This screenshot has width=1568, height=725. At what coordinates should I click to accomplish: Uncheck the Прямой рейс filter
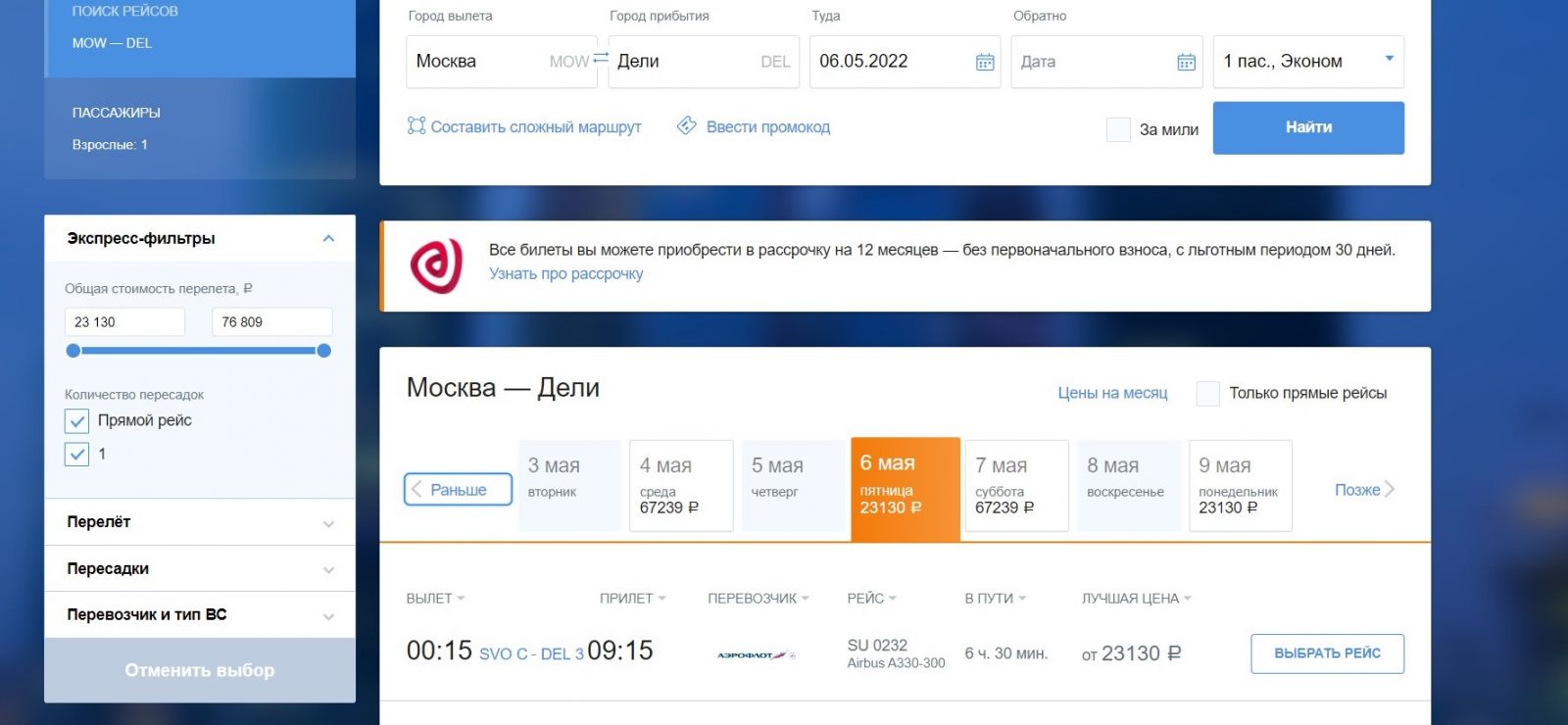pyautogui.click(x=77, y=421)
